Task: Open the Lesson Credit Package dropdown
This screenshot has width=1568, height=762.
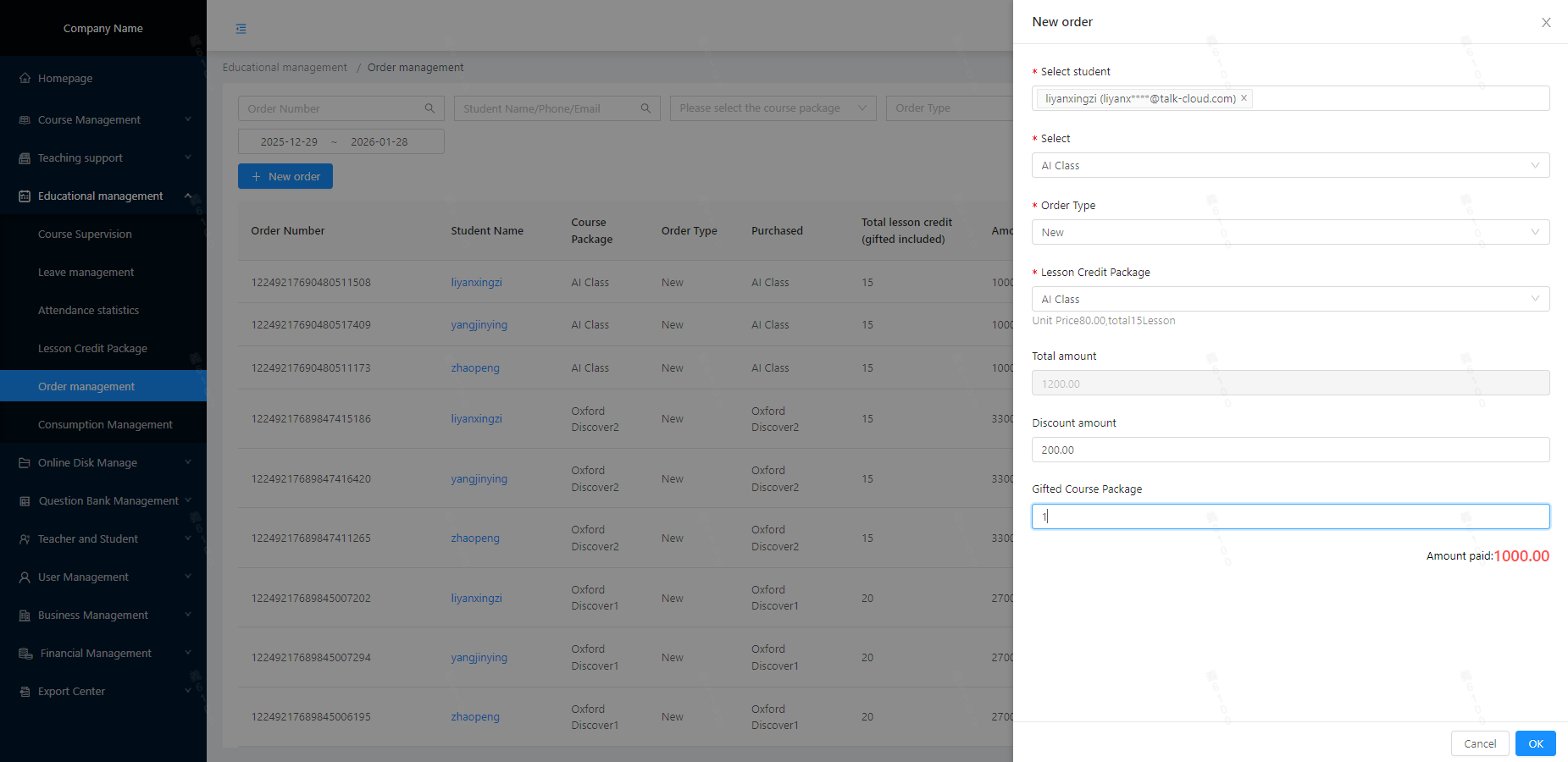Action: click(1289, 299)
